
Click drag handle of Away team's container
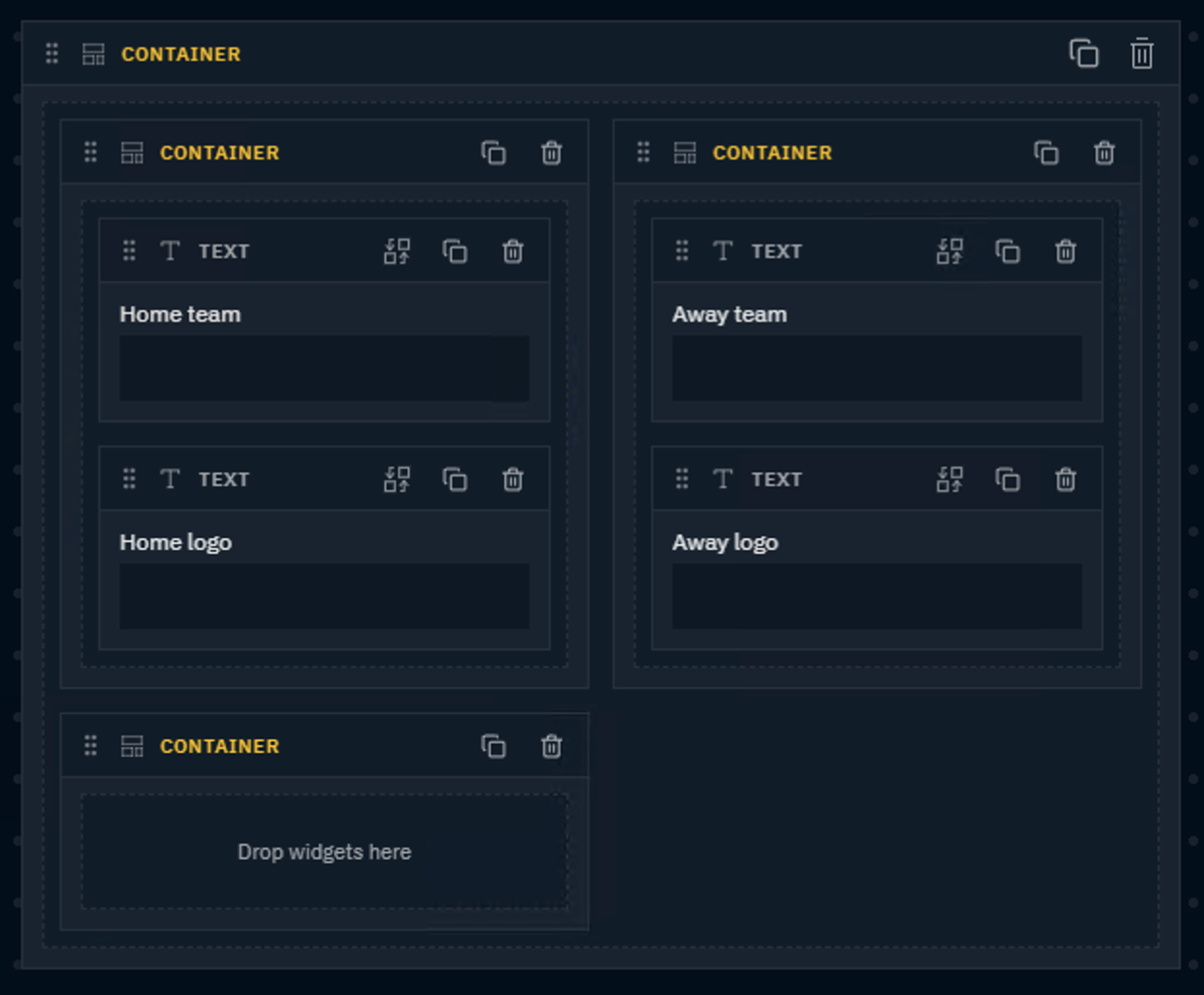click(644, 152)
